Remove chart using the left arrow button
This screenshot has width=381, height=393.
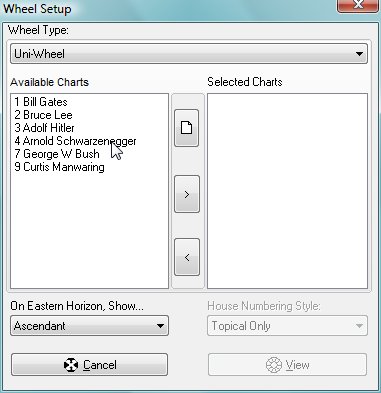click(187, 257)
